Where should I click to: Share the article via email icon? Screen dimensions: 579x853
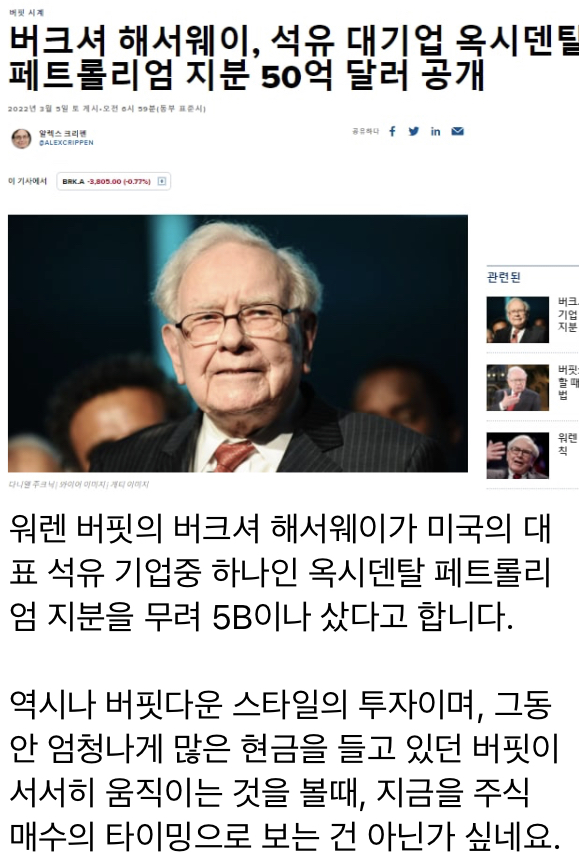tap(458, 131)
